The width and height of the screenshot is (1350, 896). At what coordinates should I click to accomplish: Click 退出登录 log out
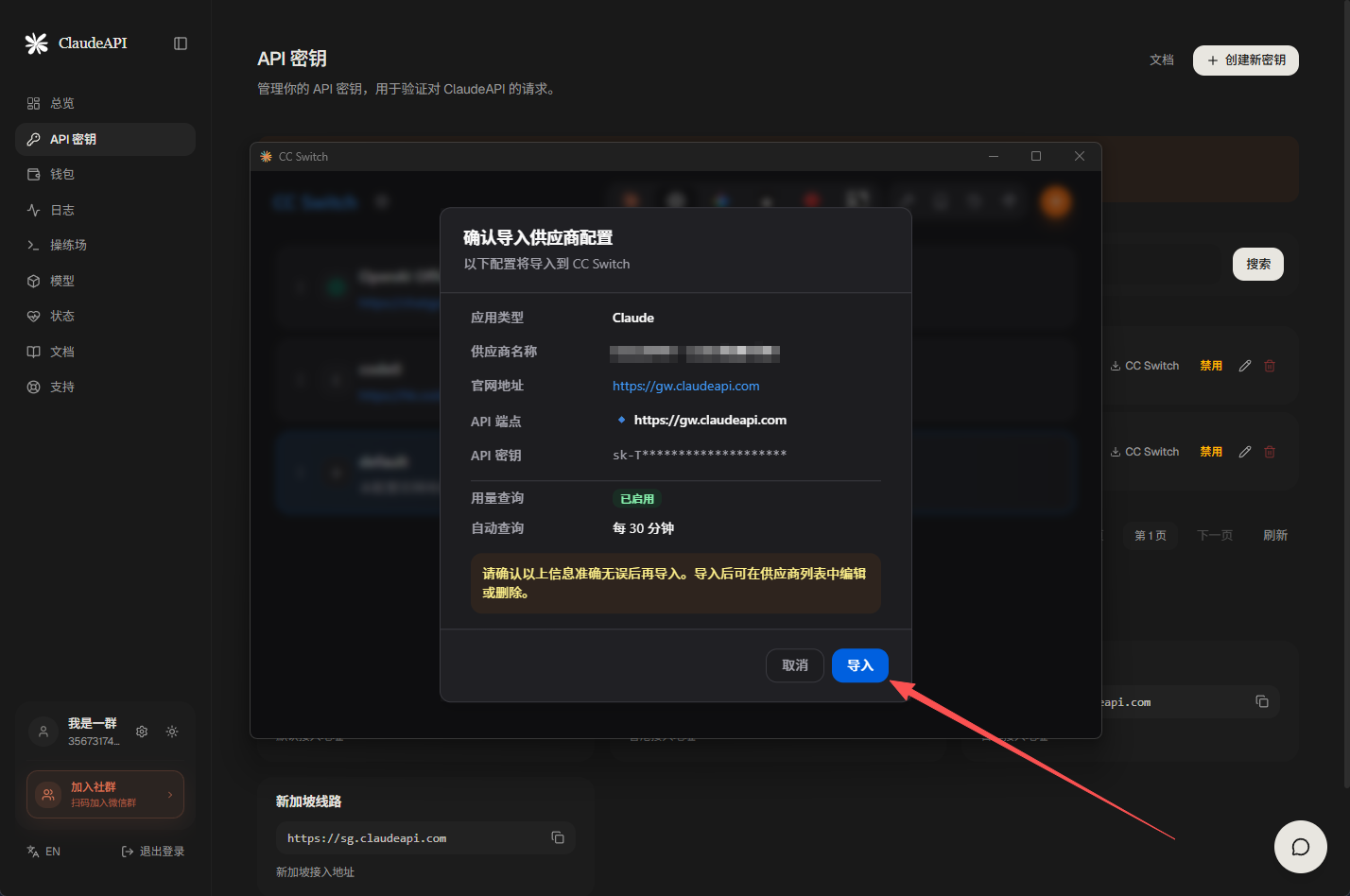click(x=153, y=852)
